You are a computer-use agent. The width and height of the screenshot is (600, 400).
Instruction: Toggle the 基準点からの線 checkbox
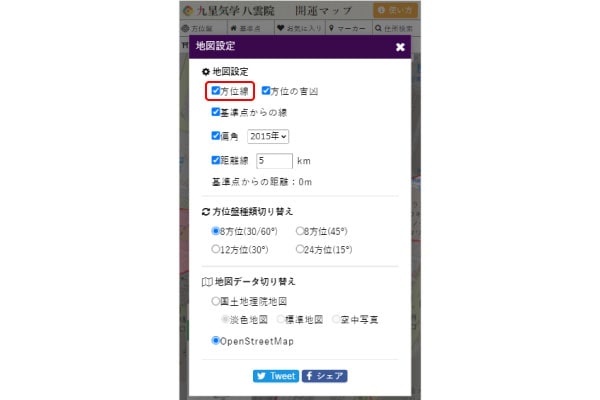[215, 112]
